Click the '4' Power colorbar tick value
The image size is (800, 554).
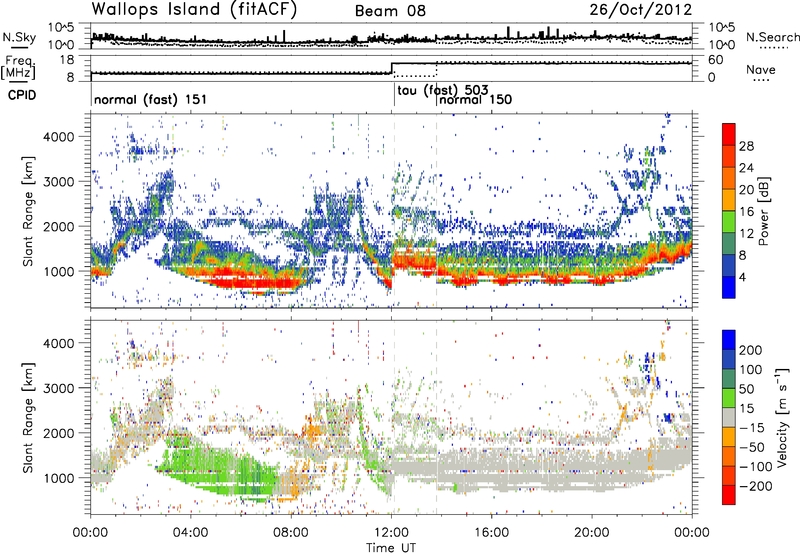click(x=743, y=277)
